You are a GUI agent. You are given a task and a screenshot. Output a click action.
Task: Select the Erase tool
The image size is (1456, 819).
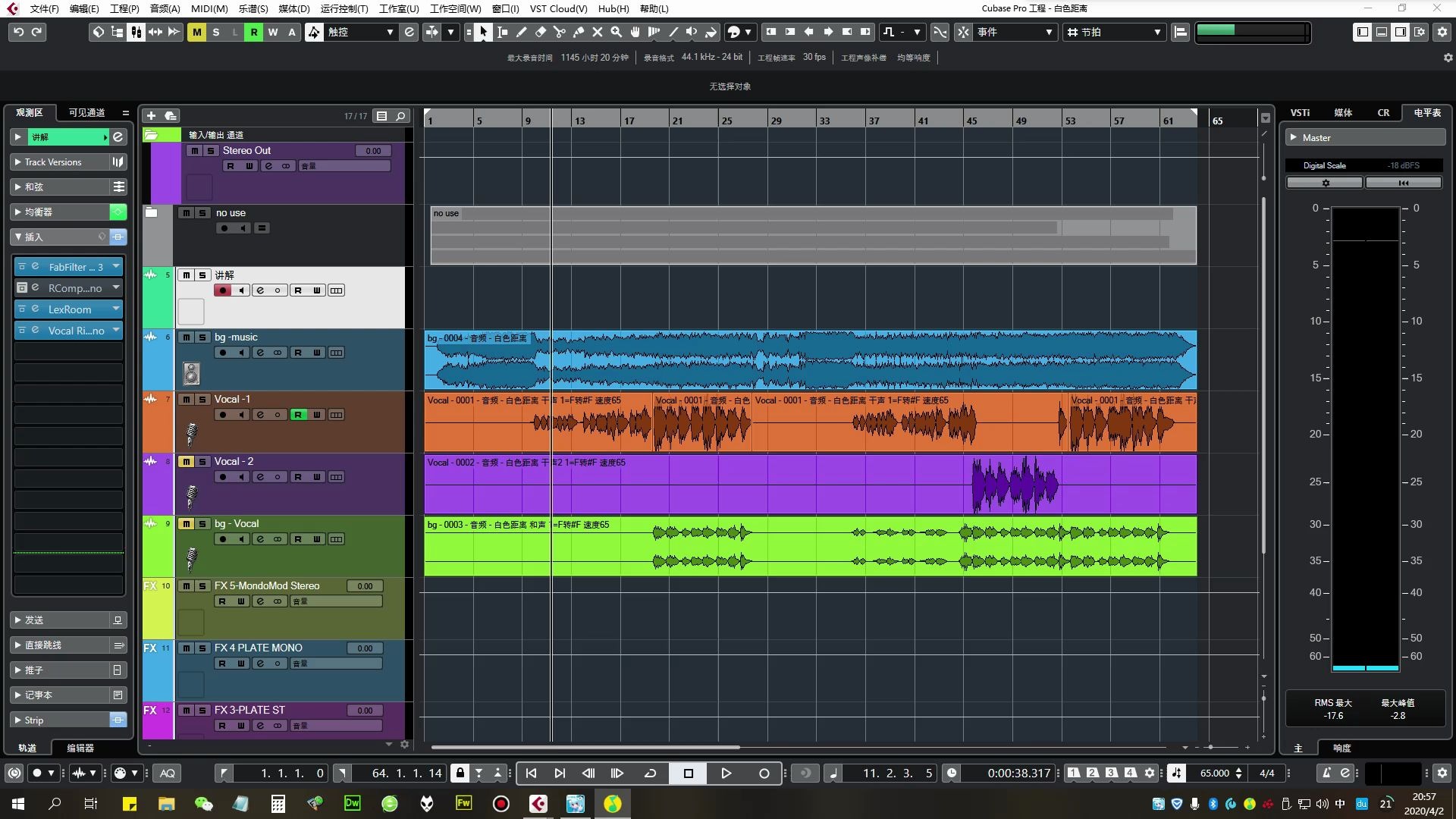coord(541,32)
